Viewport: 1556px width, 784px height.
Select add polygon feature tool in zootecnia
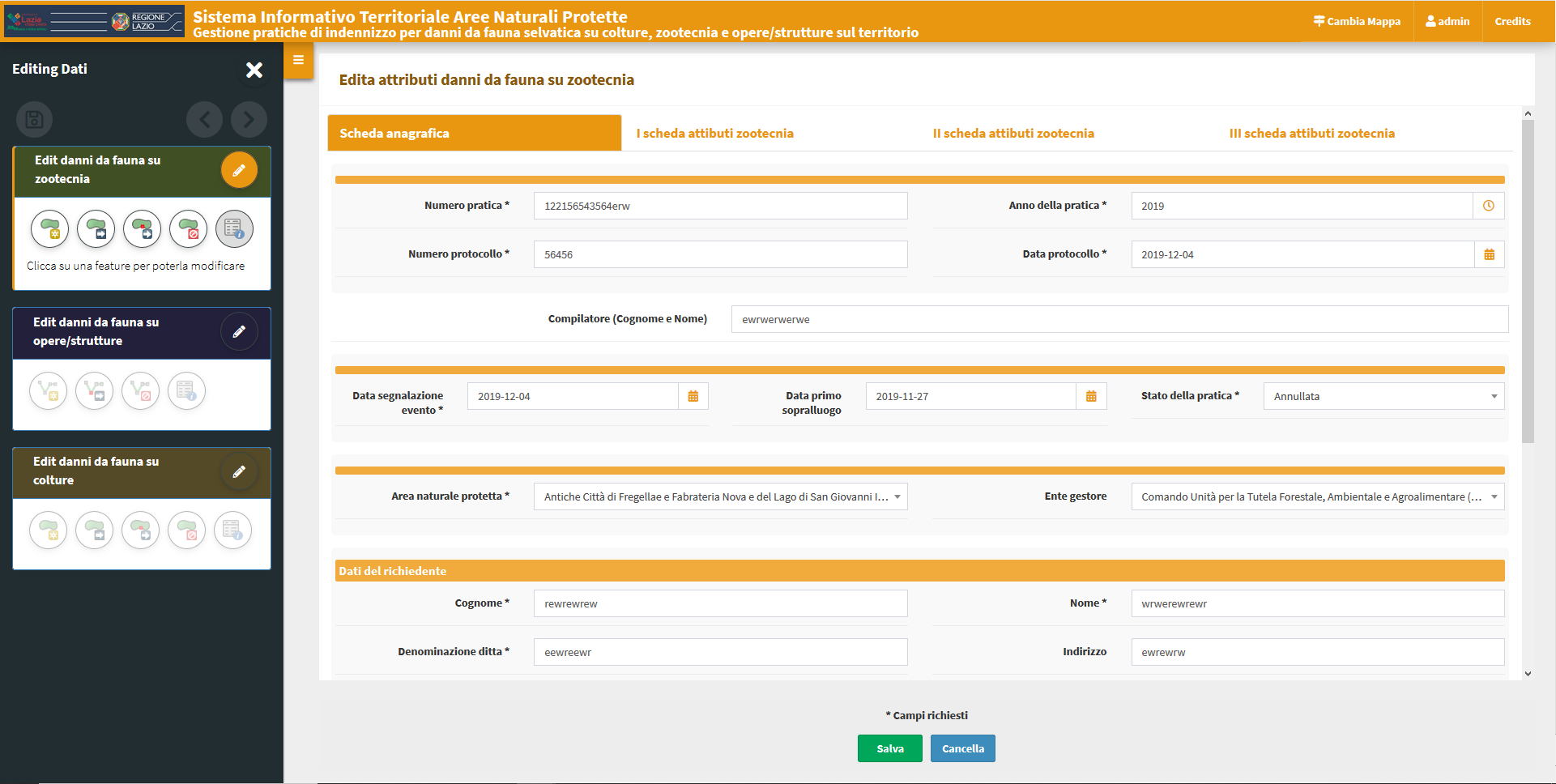click(x=50, y=229)
